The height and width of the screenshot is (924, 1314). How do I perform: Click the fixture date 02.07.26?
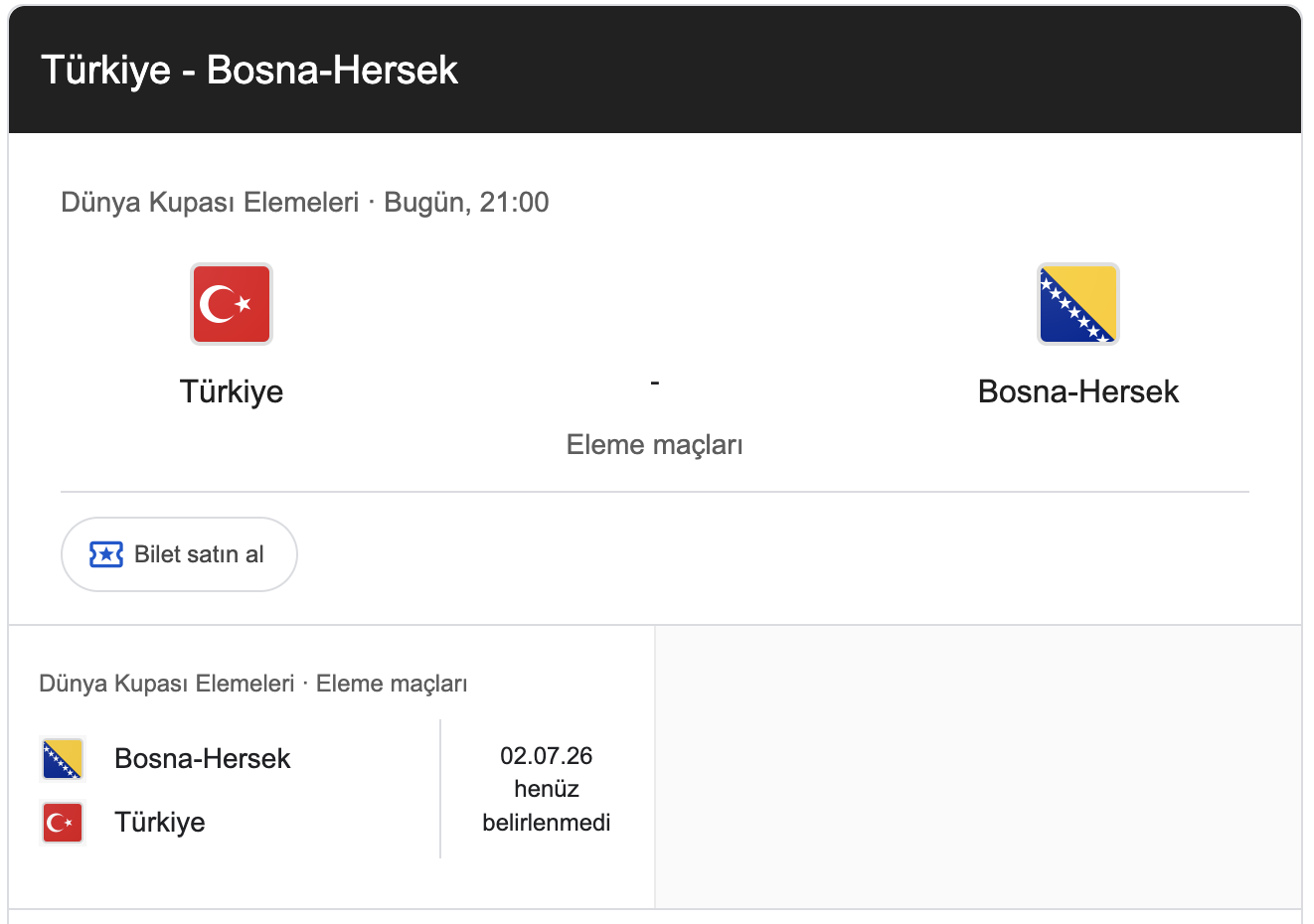click(x=547, y=756)
